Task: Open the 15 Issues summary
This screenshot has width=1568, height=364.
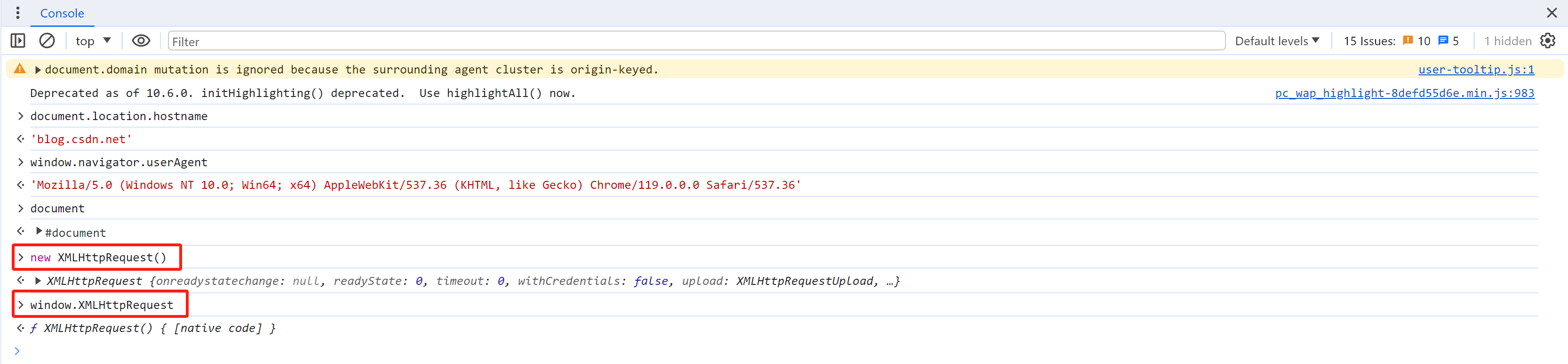Action: pos(1369,41)
